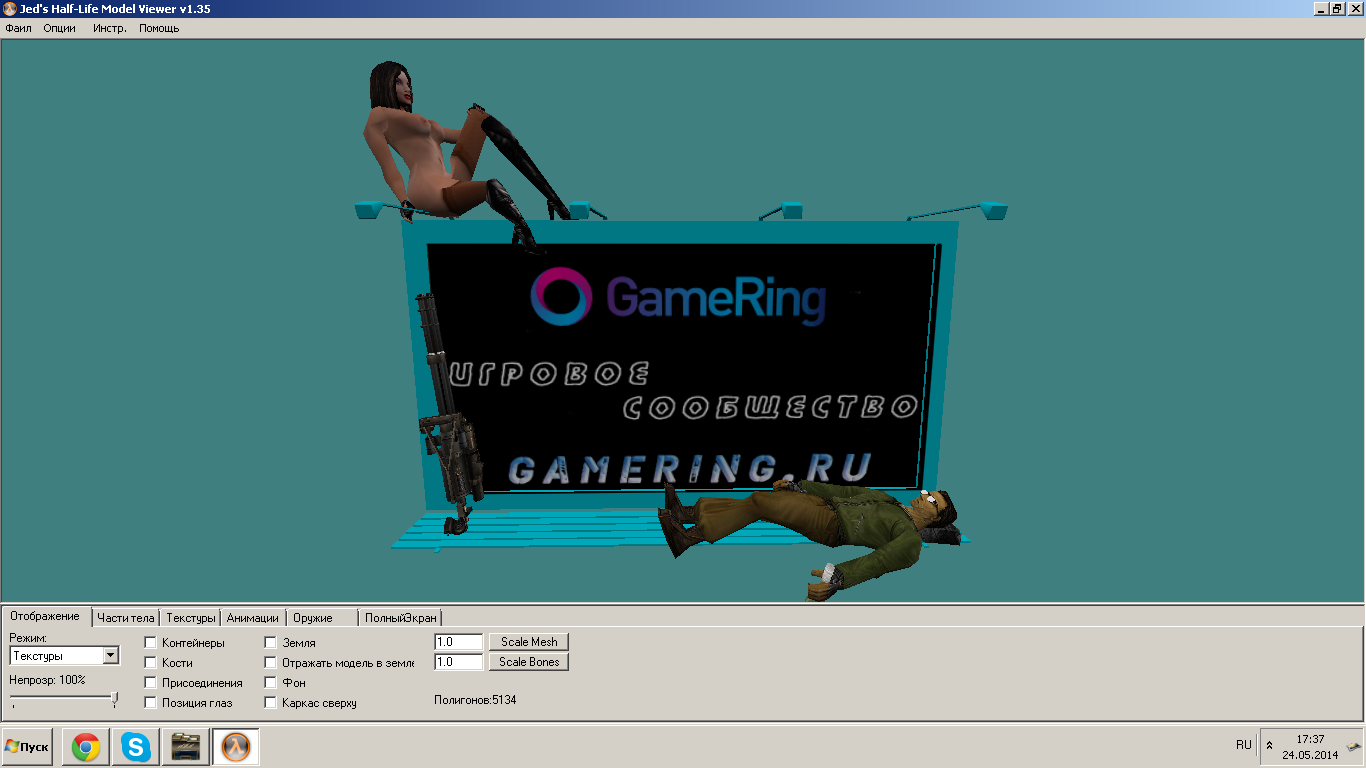Open Skype from the taskbar
1366x768 pixels.
pyautogui.click(x=136, y=747)
